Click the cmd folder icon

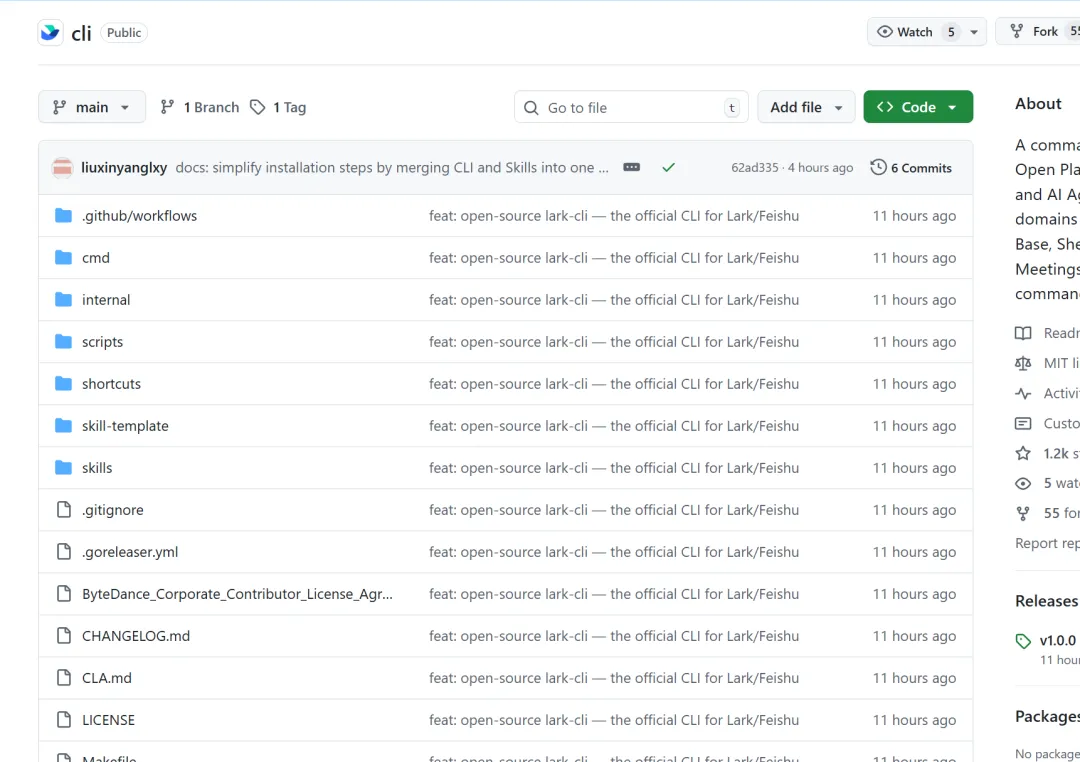(x=63, y=258)
